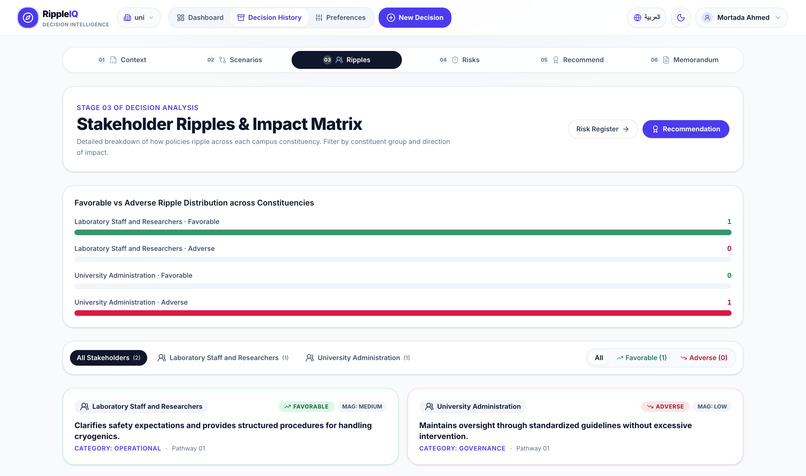
Task: Click the plus icon in New Decision
Action: coord(391,17)
